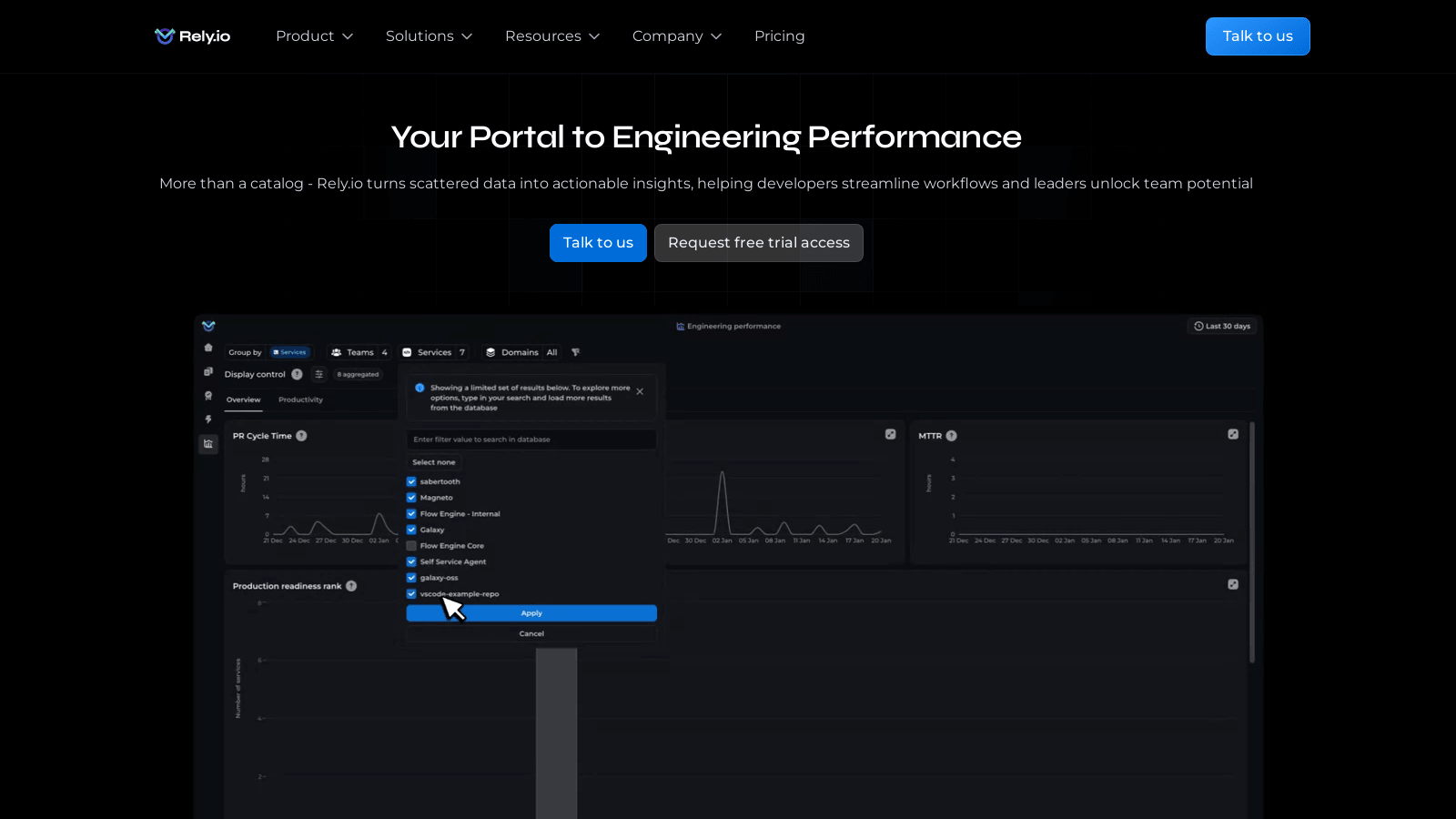Viewport: 1456px width, 819px height.
Task: Open the Services filter dropdown
Action: [435, 352]
